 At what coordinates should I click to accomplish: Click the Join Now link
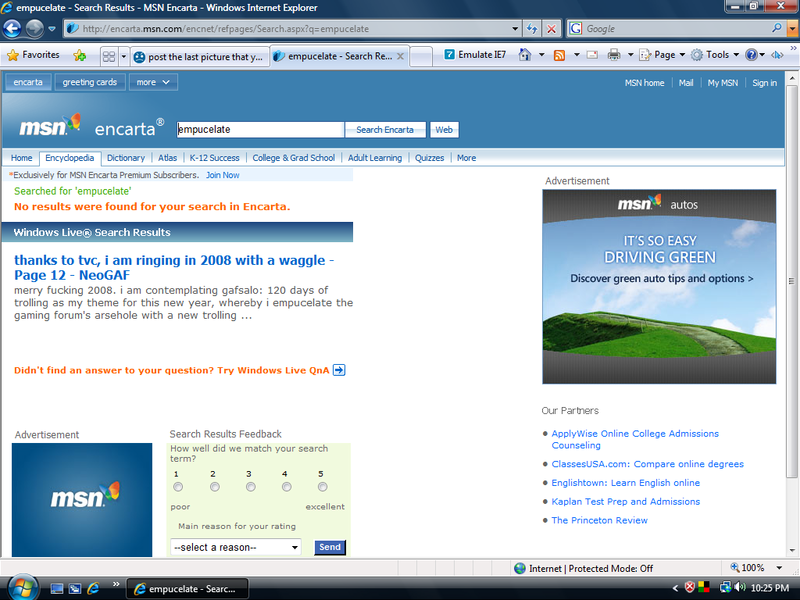pos(222,175)
